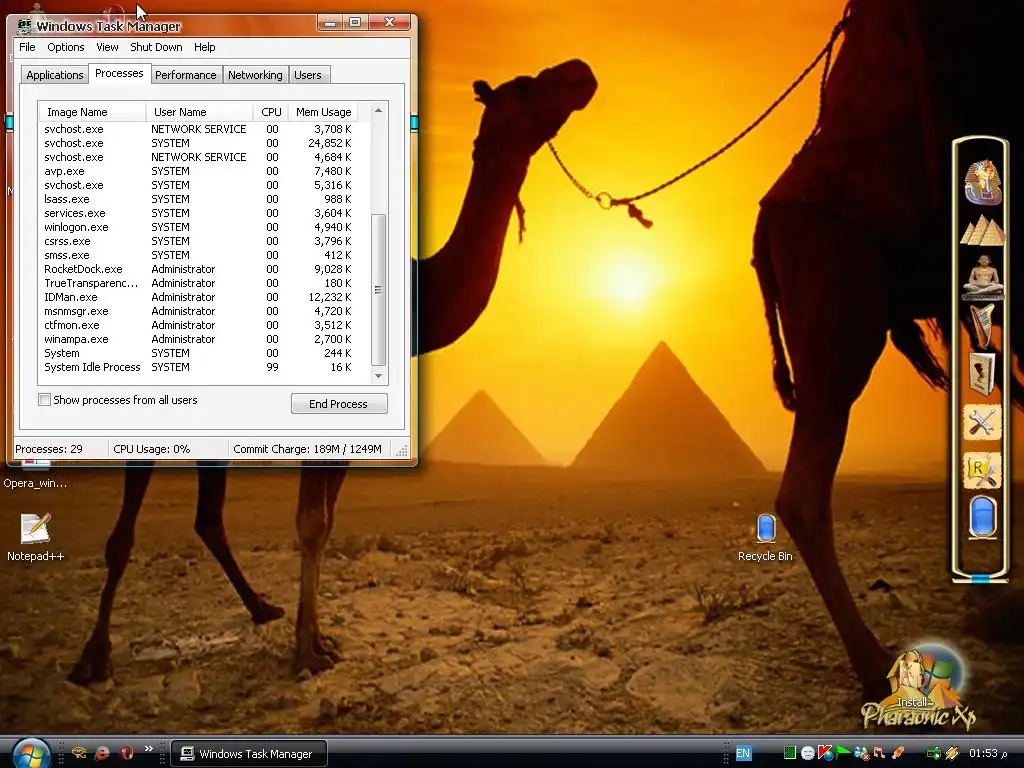Expand the quick launch overflow chevron

click(x=149, y=749)
